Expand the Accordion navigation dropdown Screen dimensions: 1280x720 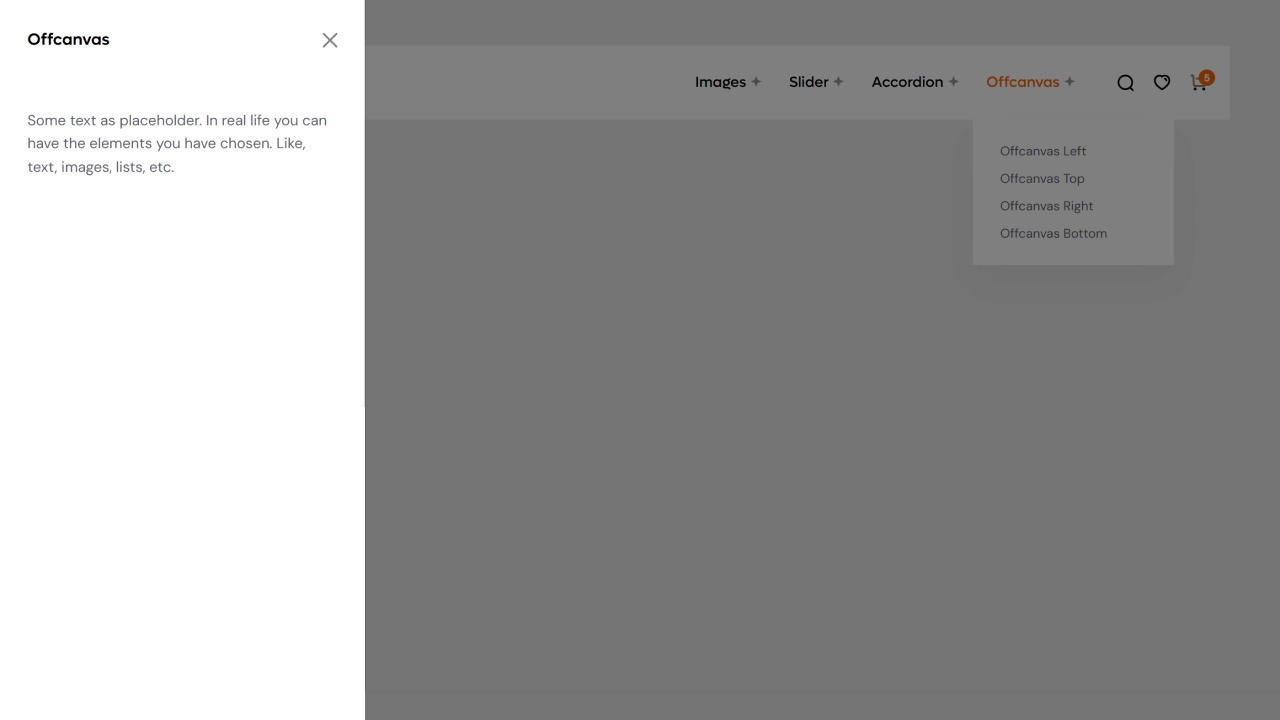[x=907, y=82]
